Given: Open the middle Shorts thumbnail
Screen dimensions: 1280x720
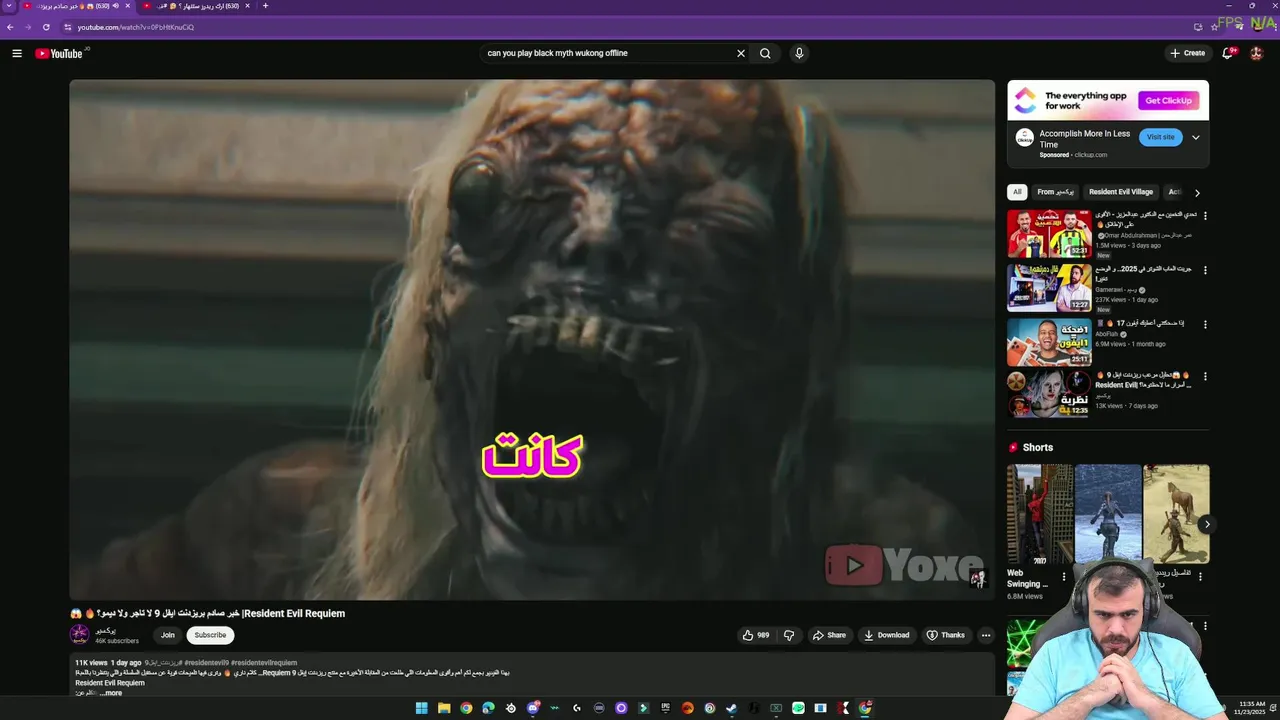Looking at the screenshot, I should point(1108,514).
